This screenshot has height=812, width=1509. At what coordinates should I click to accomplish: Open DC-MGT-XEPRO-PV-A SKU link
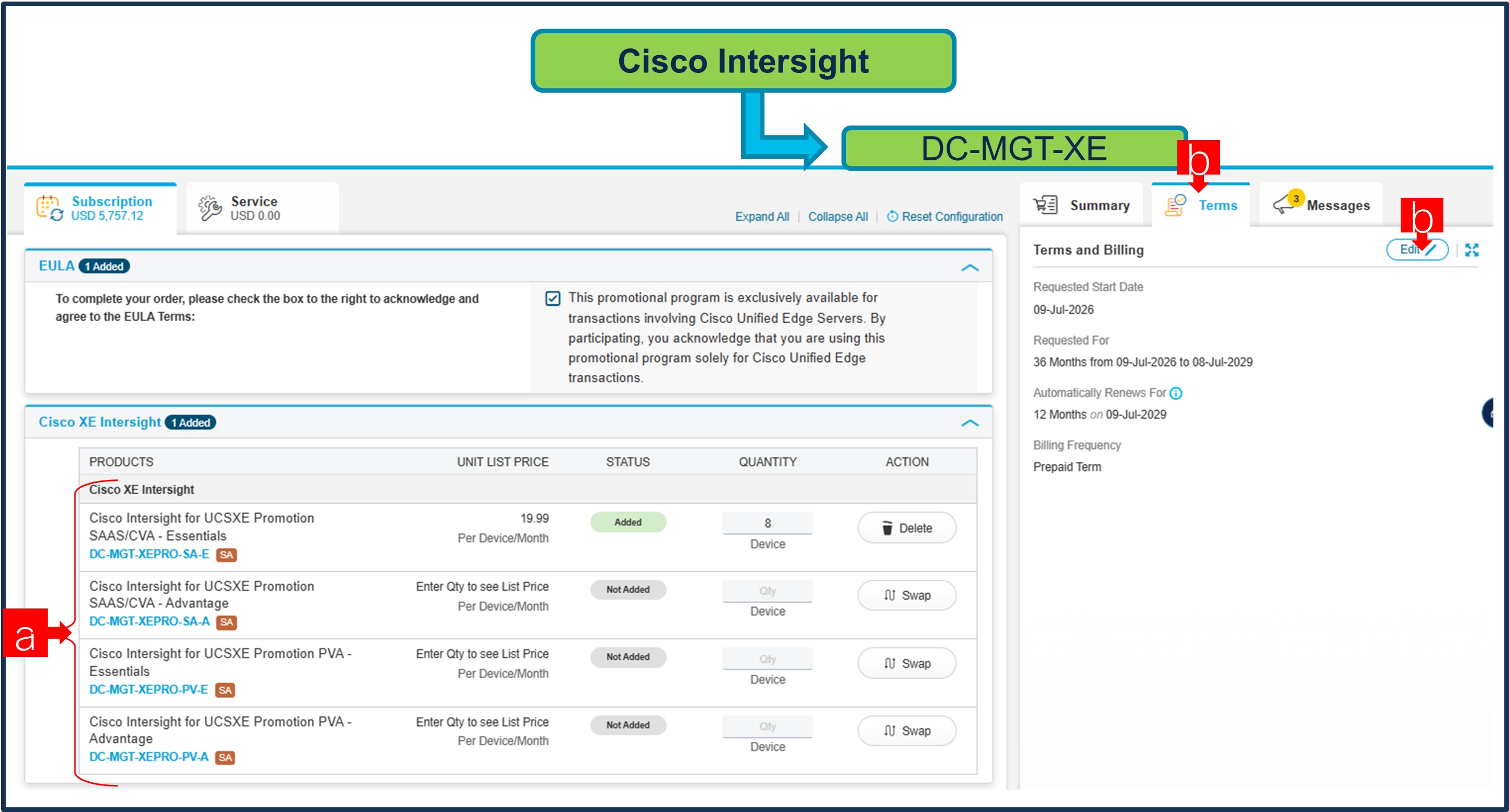click(148, 756)
